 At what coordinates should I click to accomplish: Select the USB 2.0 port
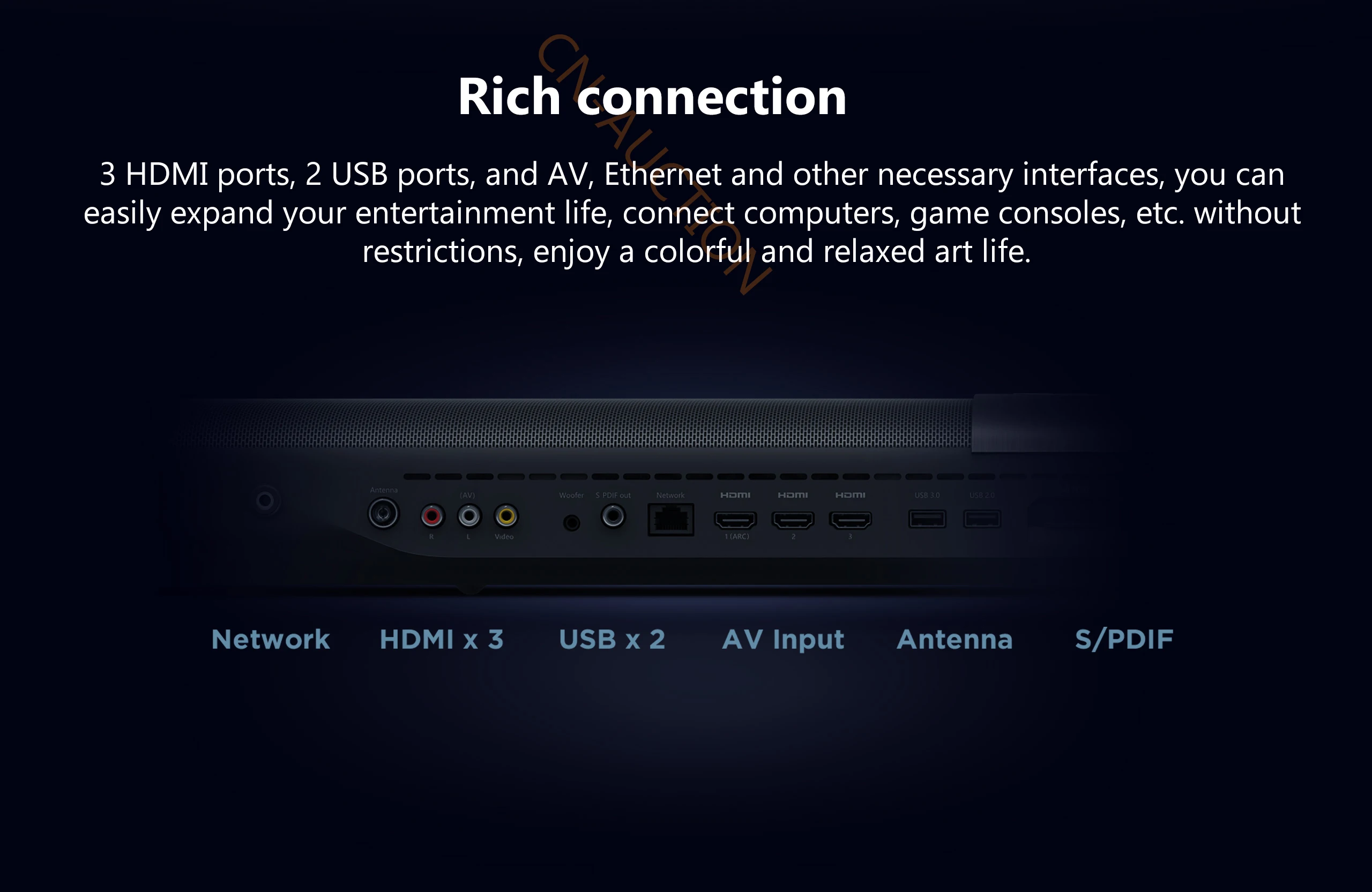982,519
